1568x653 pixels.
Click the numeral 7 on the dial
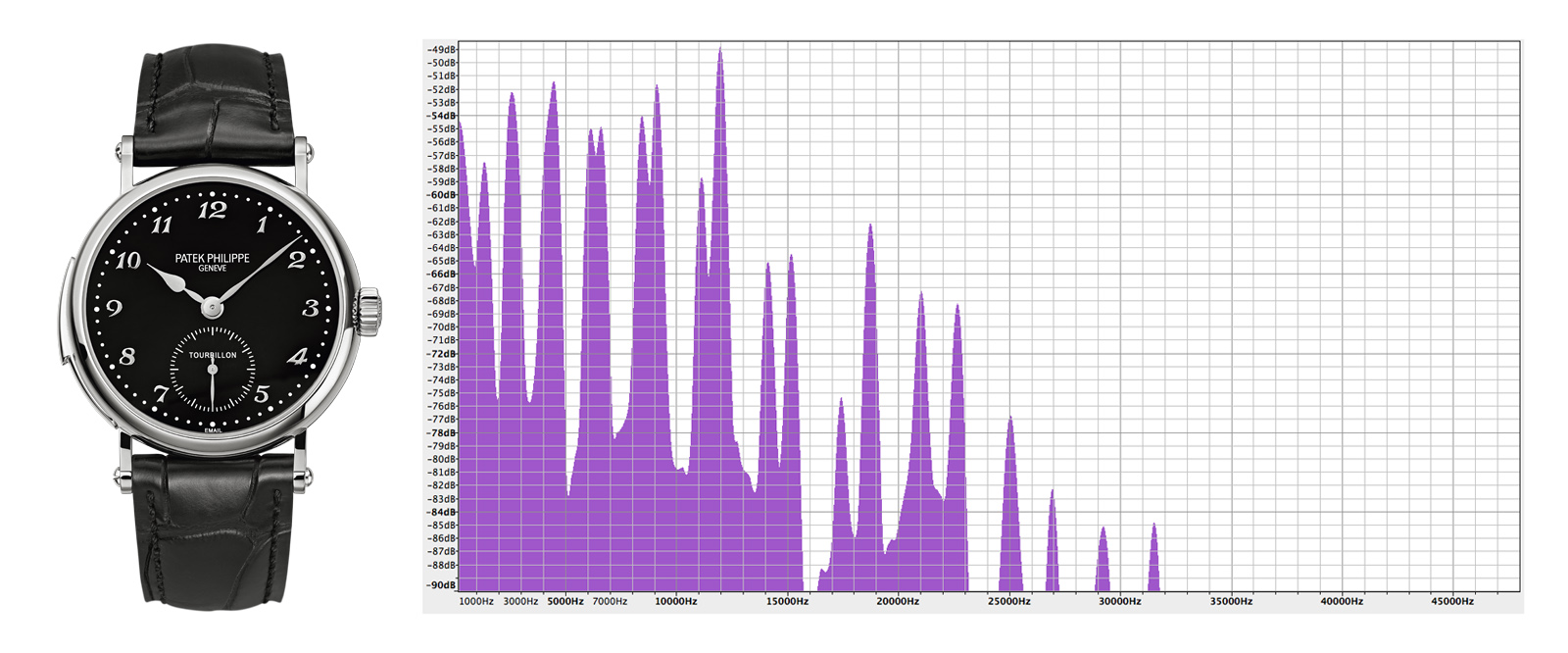click(162, 394)
